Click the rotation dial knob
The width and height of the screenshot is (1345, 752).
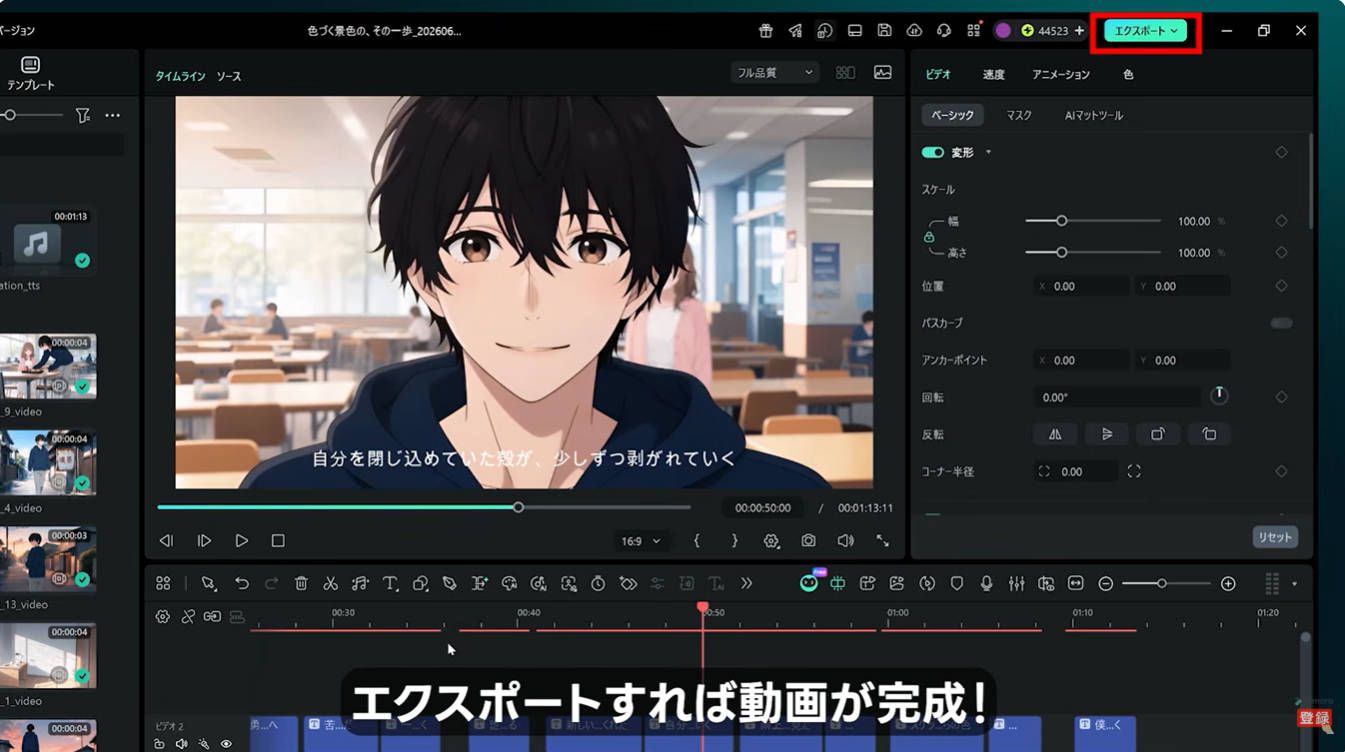coord(1218,396)
